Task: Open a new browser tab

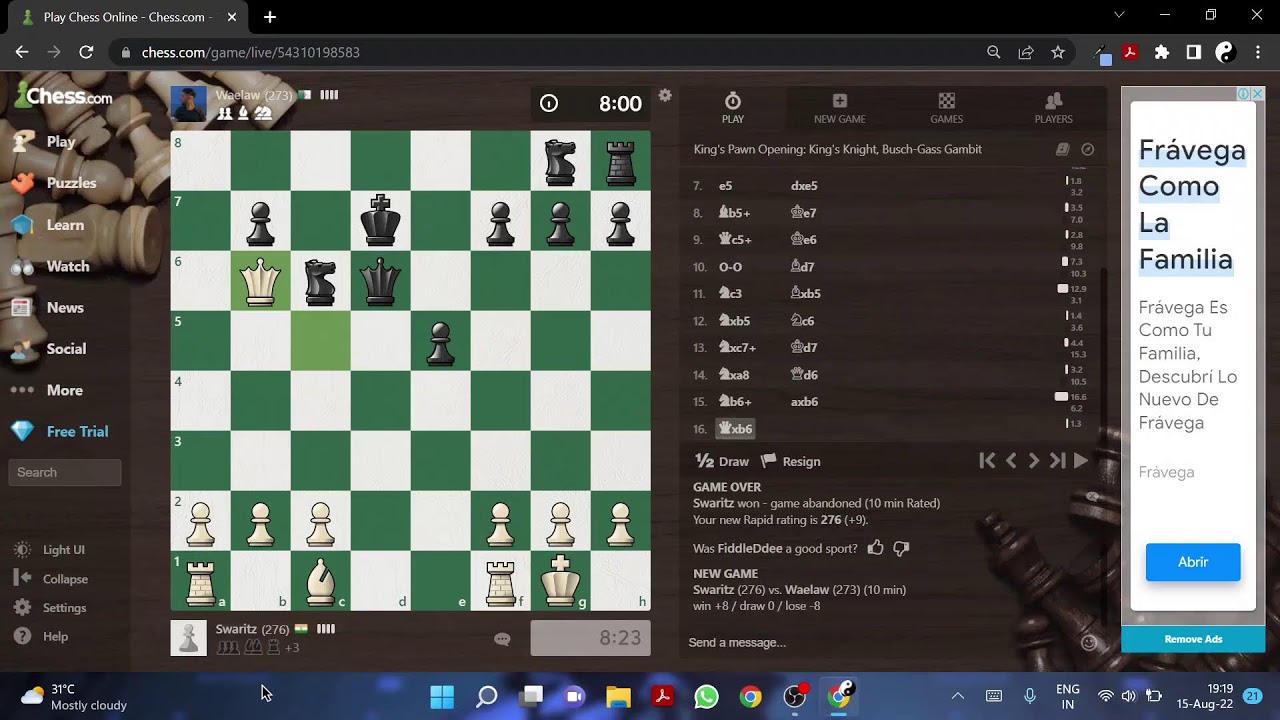Action: [270, 17]
